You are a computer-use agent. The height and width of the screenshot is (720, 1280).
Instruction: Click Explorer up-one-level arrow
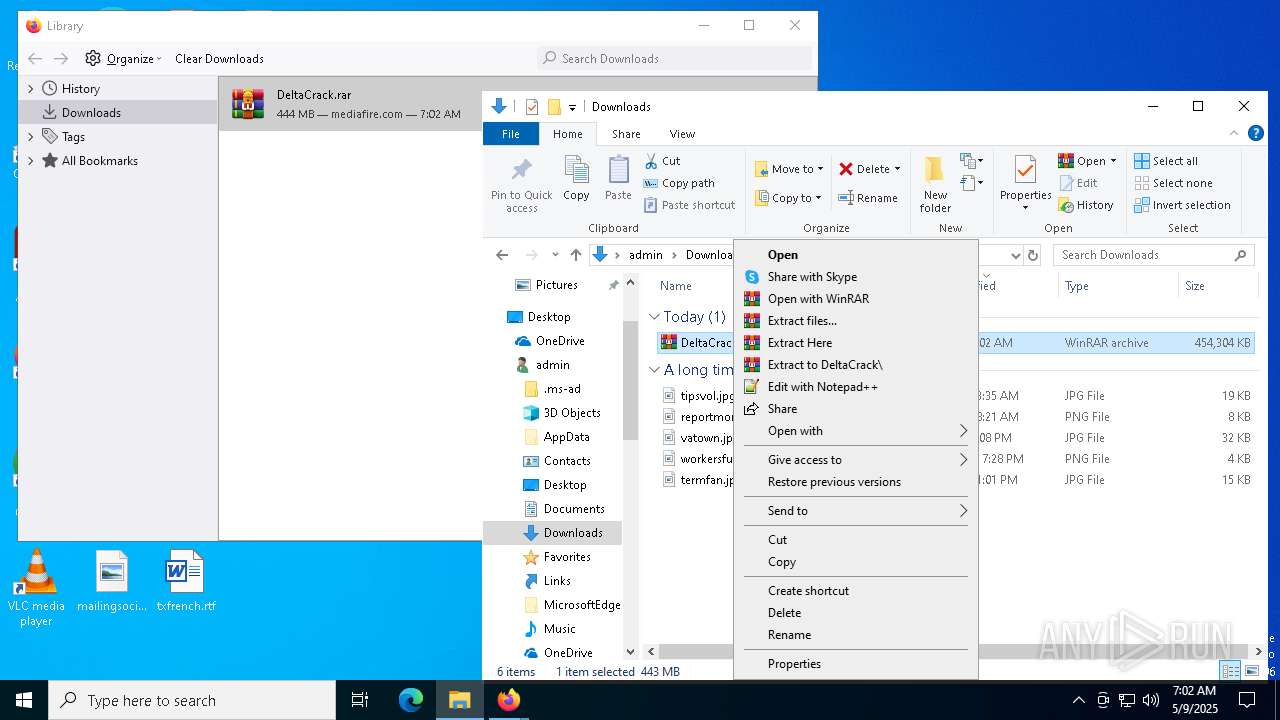576,255
